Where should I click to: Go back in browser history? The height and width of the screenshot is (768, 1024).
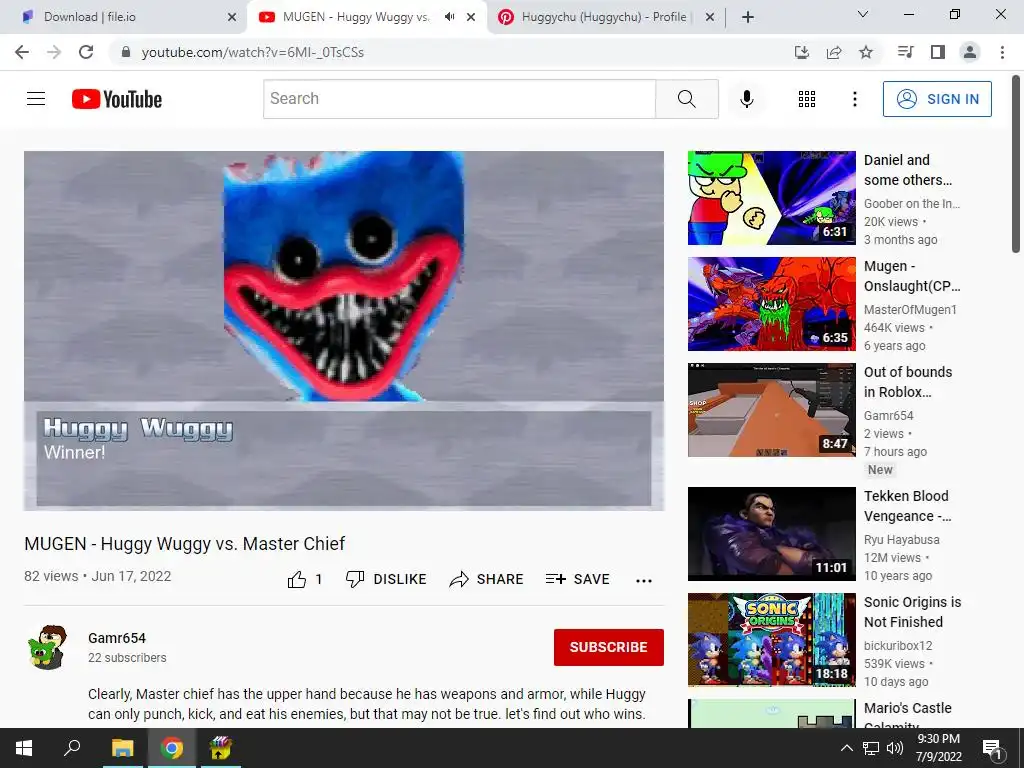[x=22, y=52]
